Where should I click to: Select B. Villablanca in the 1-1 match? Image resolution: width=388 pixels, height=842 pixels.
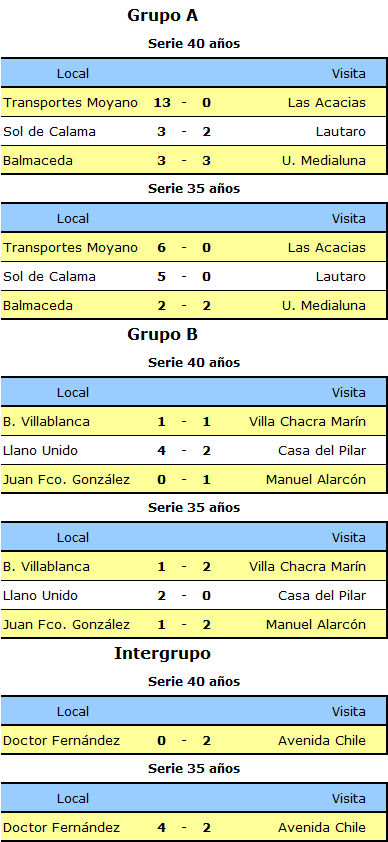coord(46,422)
